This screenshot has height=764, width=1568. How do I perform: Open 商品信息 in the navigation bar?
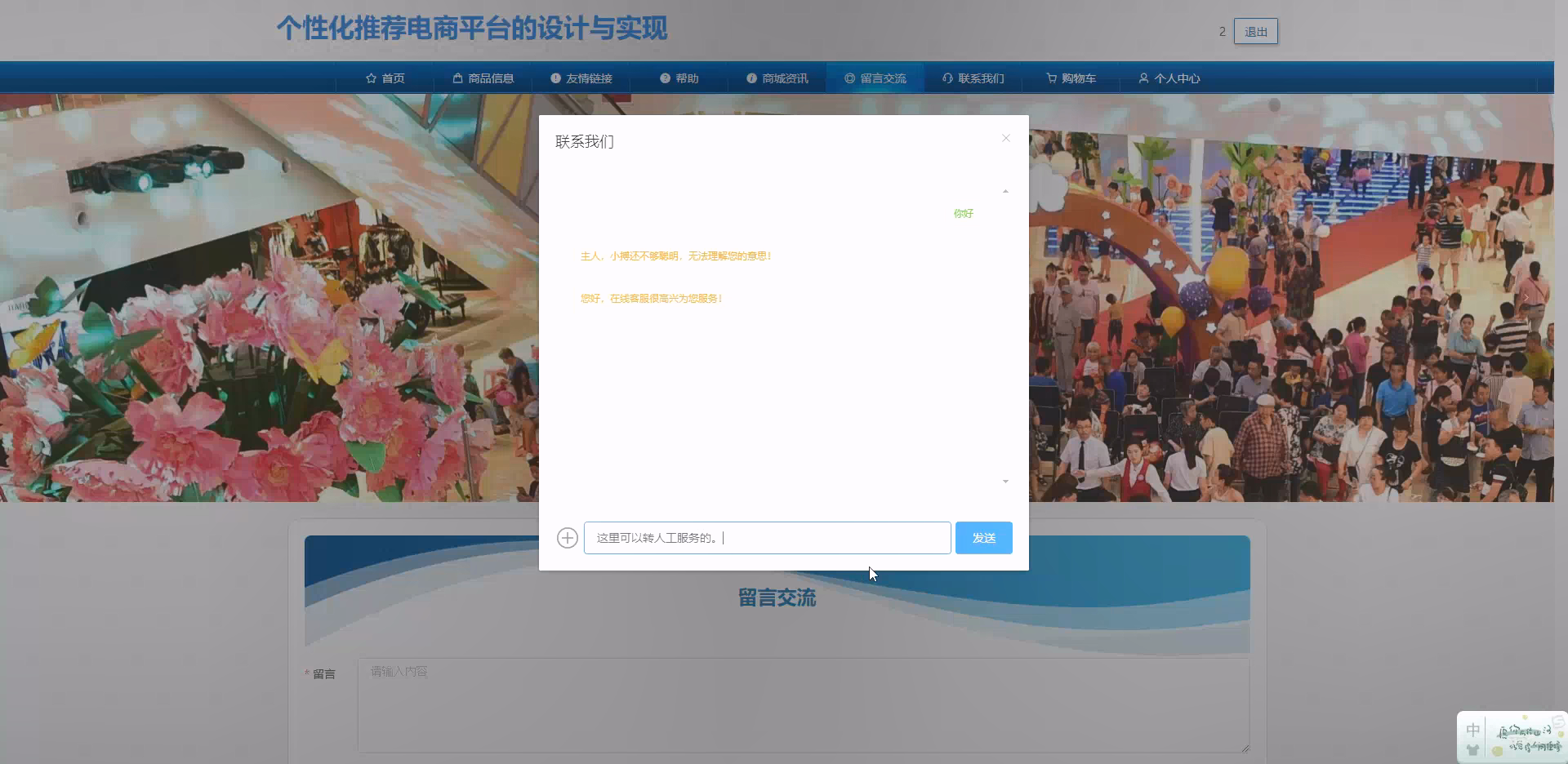[x=483, y=78]
